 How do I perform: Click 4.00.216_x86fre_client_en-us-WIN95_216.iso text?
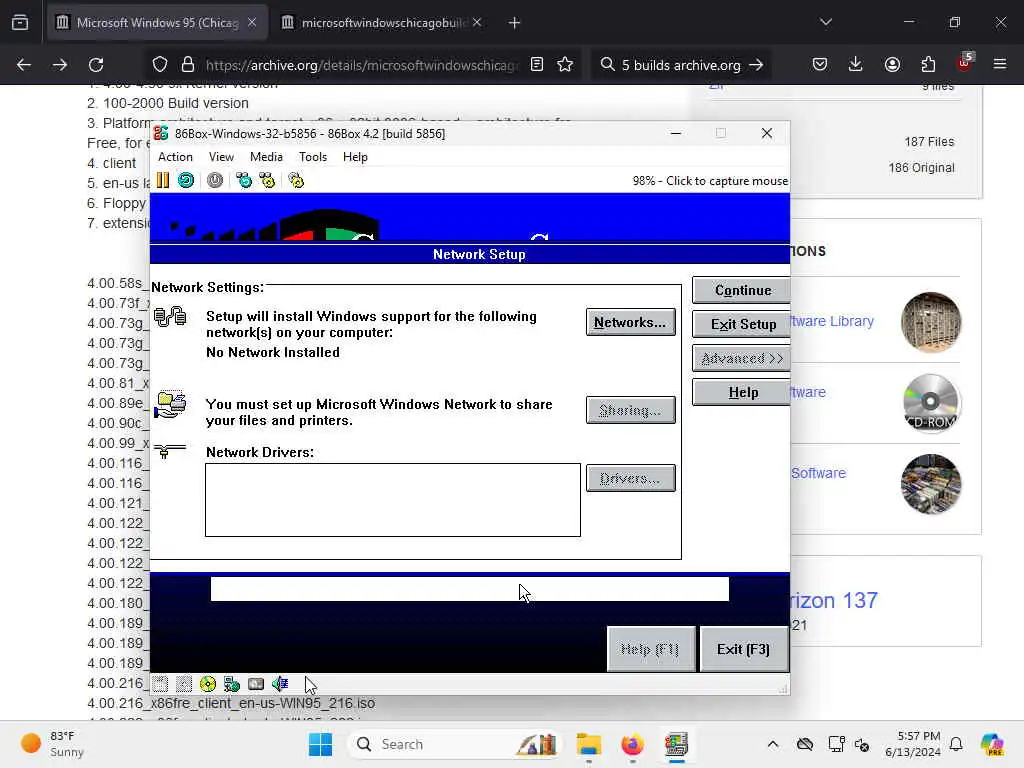click(231, 703)
